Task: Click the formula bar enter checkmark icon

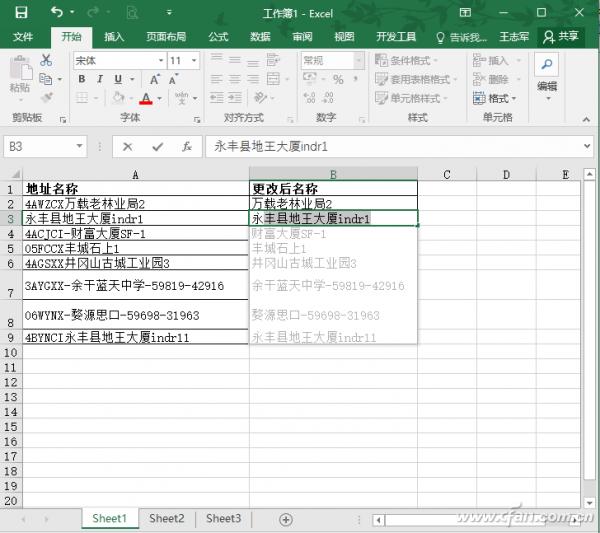Action: [157, 146]
